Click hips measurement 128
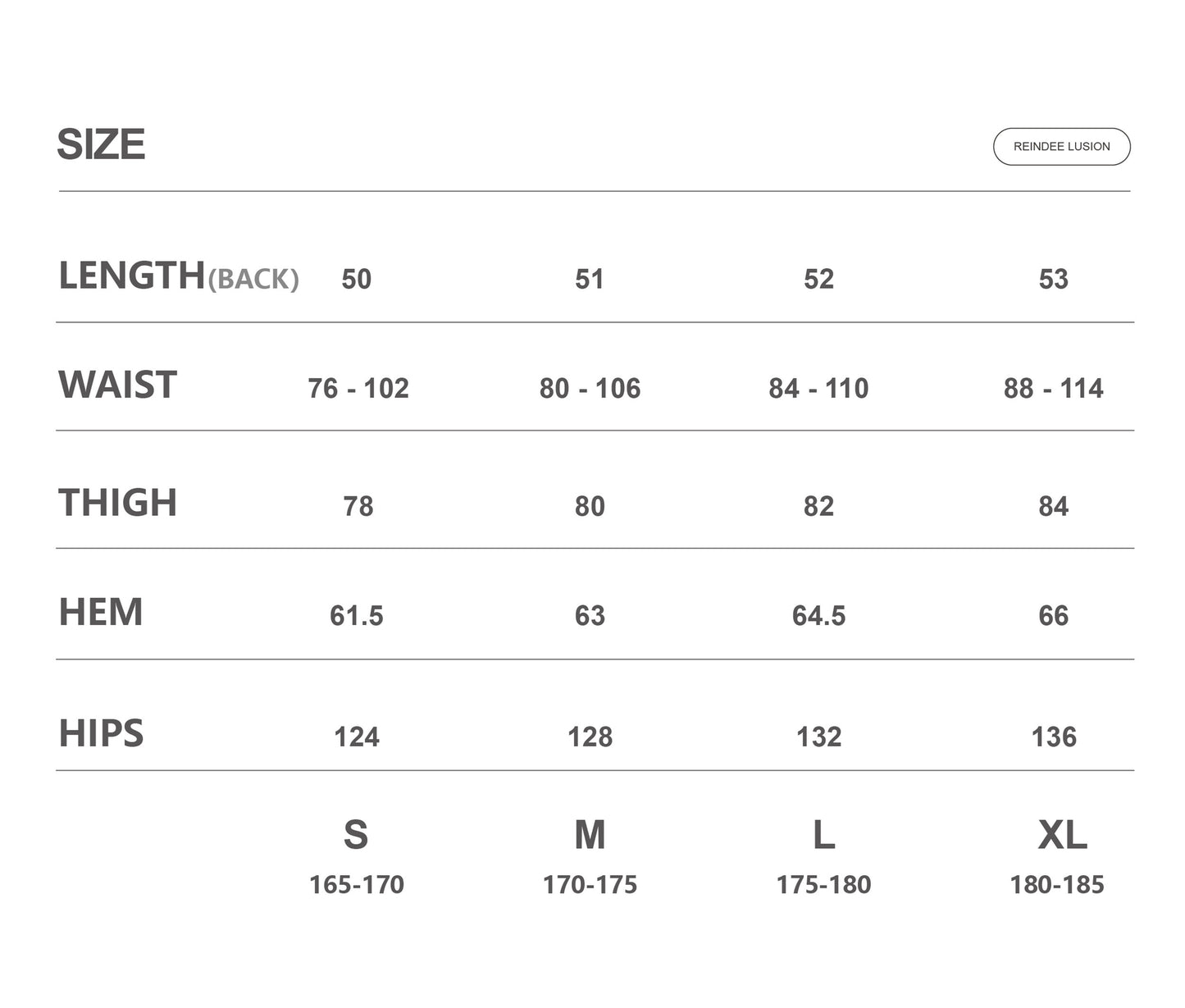The height and width of the screenshot is (1008, 1185). pos(590,737)
